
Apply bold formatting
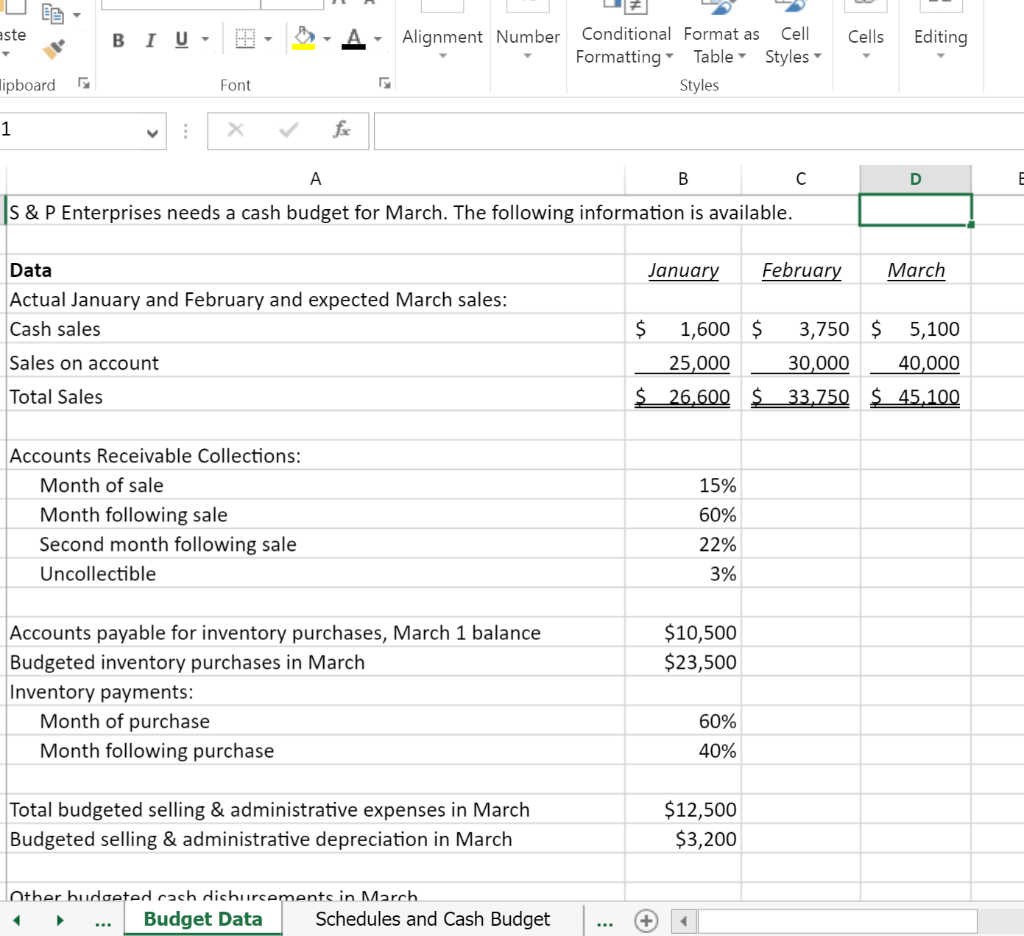[117, 40]
